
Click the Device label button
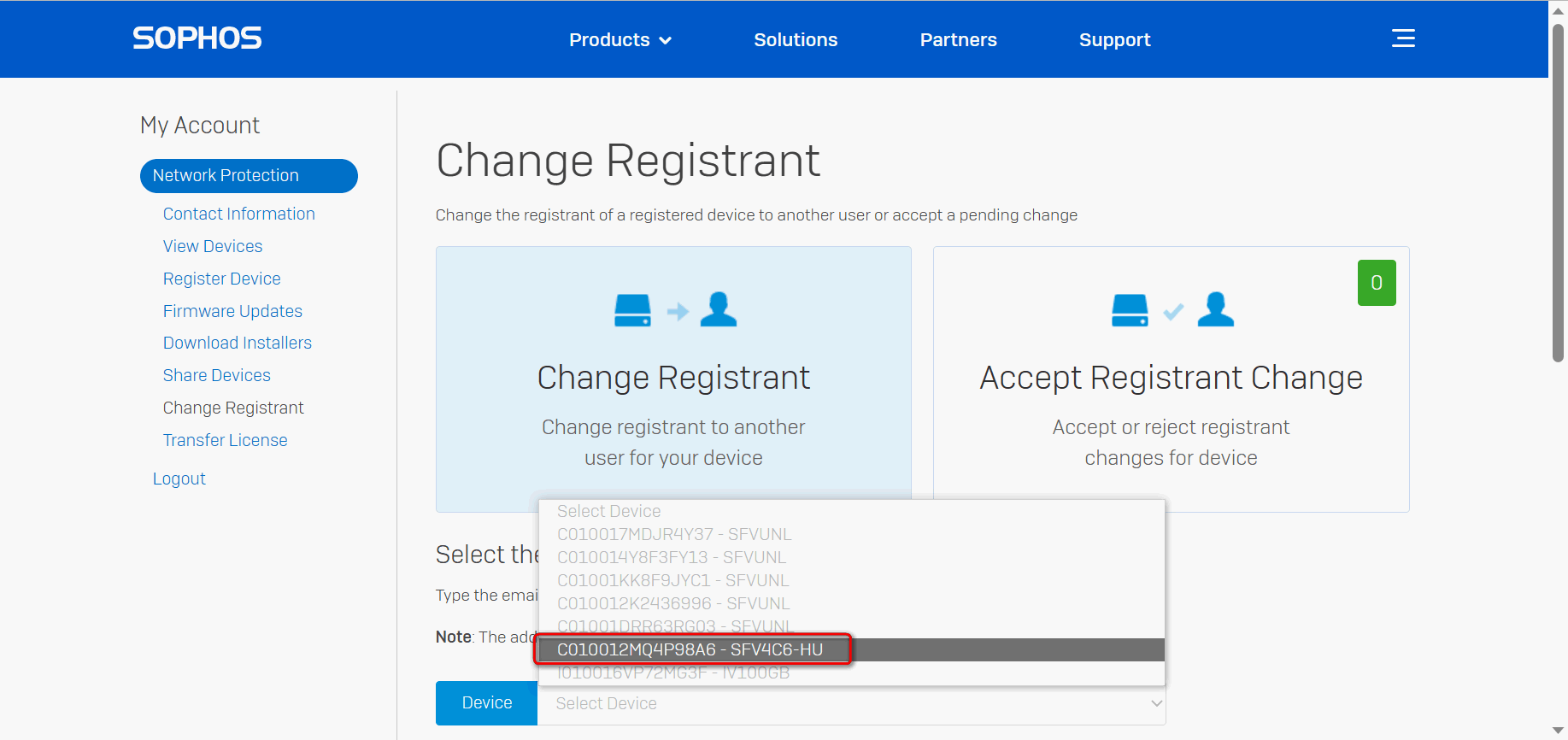[486, 703]
